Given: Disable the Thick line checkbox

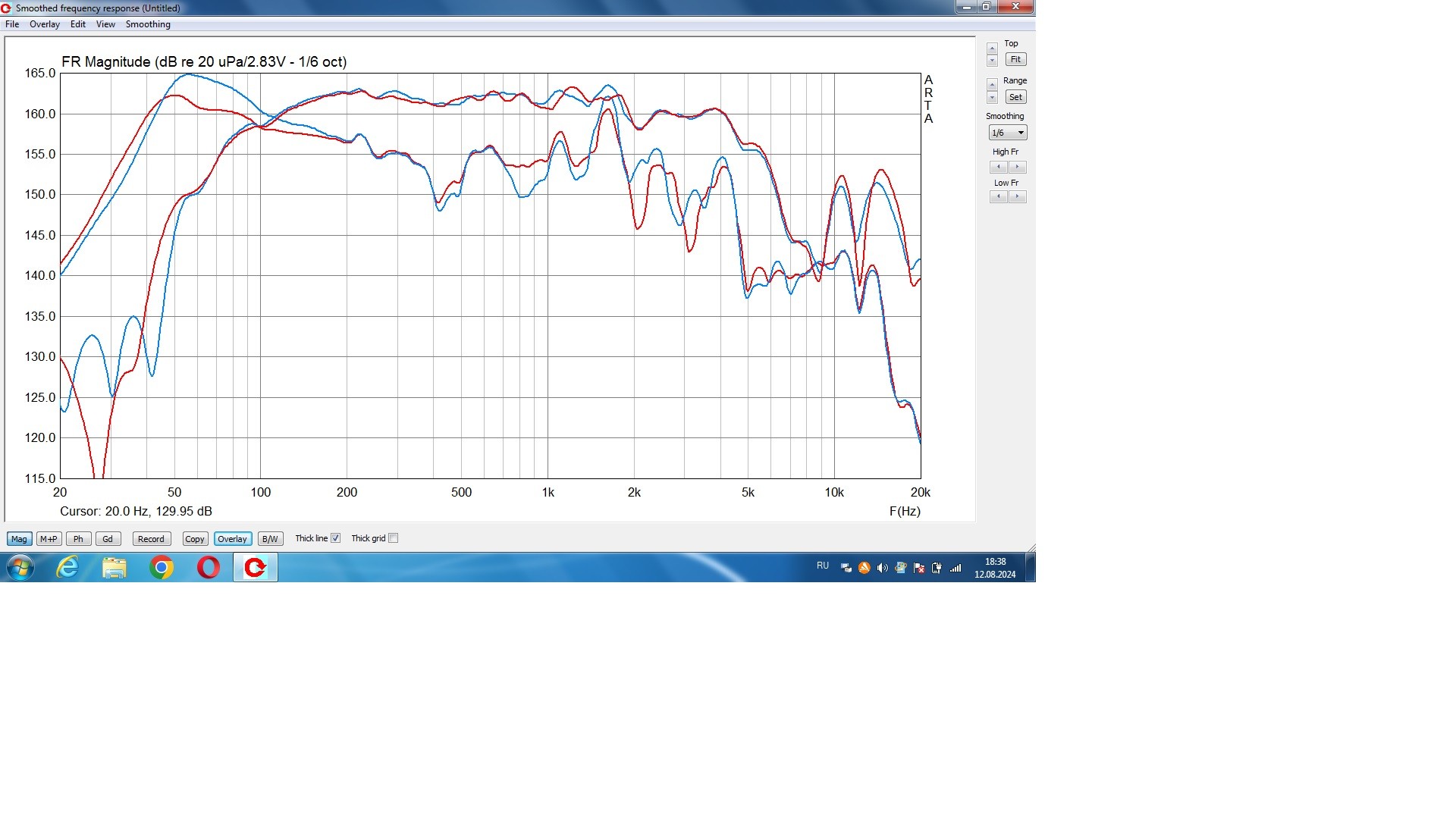Looking at the screenshot, I should pyautogui.click(x=335, y=538).
